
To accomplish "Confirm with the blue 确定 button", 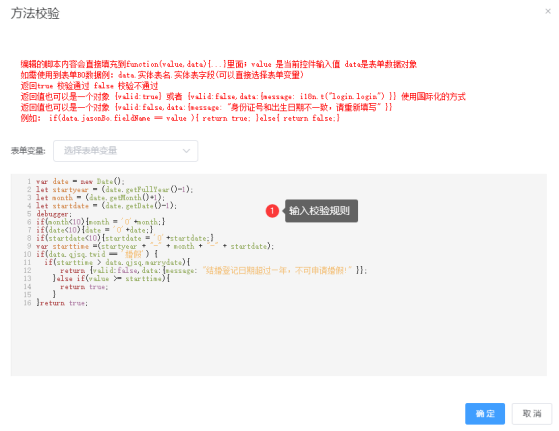I will pyautogui.click(x=485, y=414).
